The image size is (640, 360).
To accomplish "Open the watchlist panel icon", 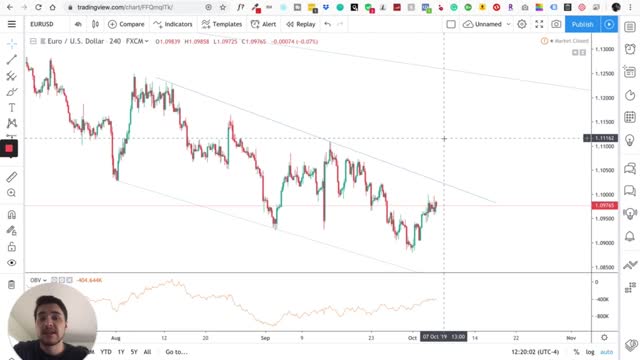I will (630, 27).
